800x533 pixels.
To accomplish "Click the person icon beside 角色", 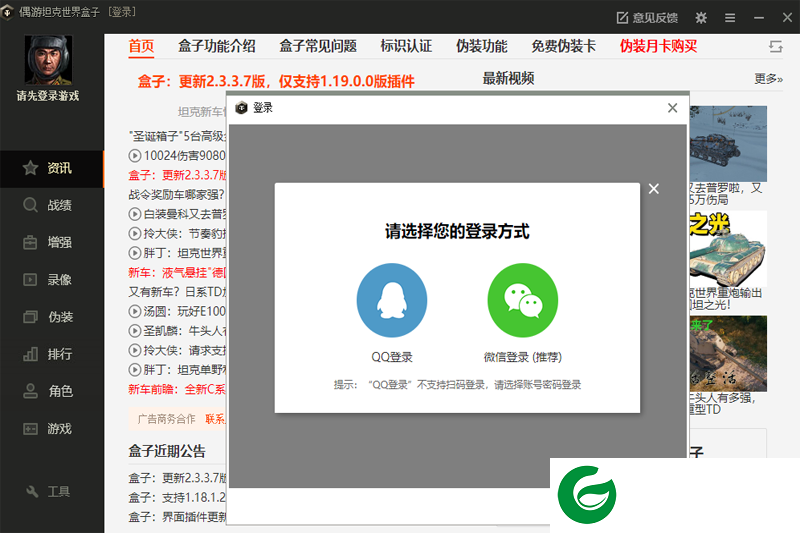I will click(x=30, y=391).
